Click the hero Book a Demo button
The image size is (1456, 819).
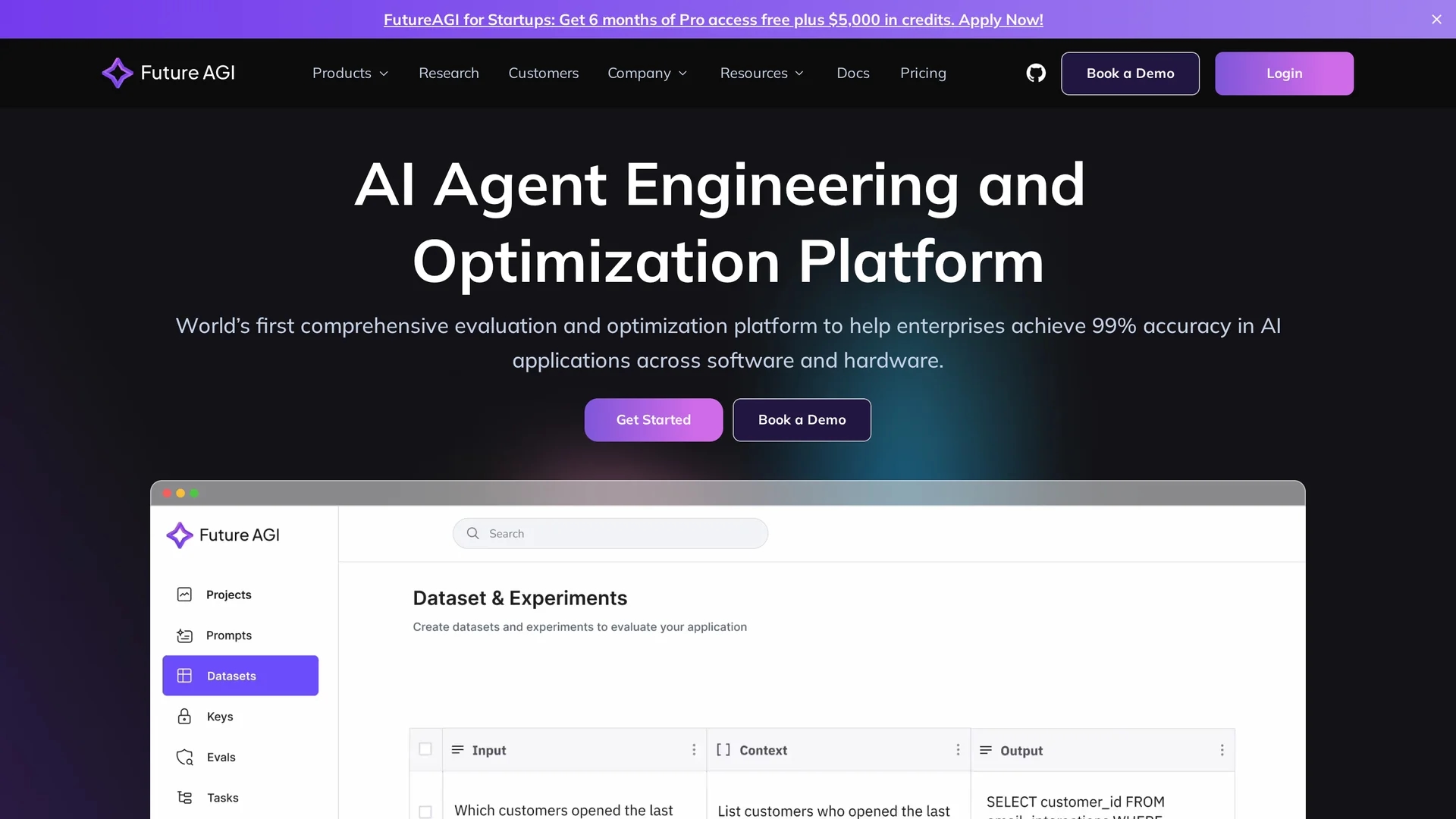(x=802, y=420)
